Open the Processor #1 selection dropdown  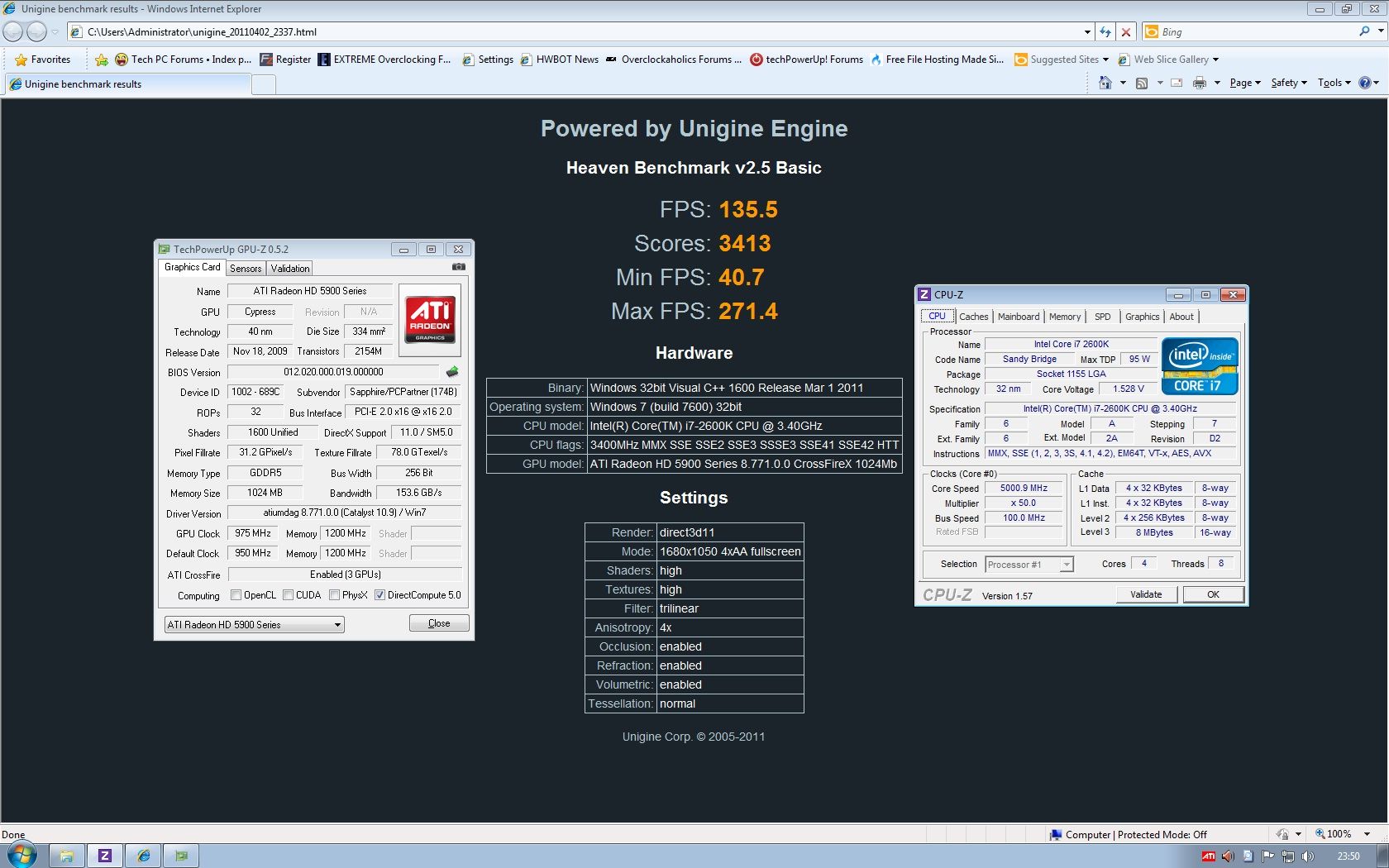tap(1029, 565)
